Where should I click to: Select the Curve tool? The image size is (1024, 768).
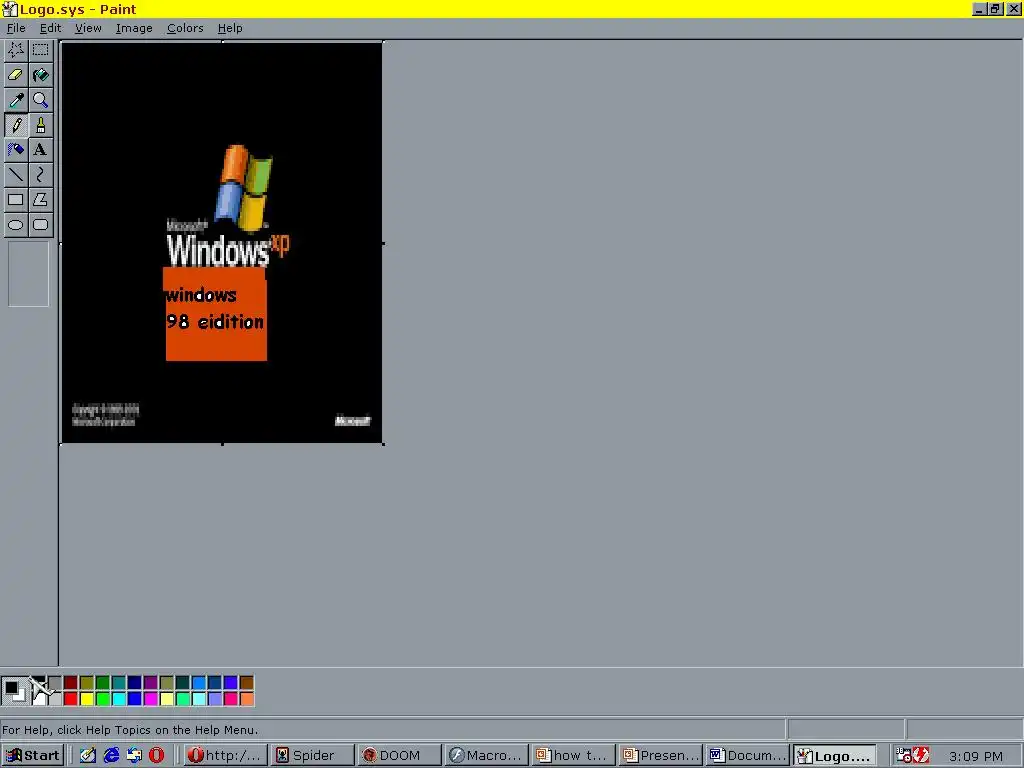(40, 174)
